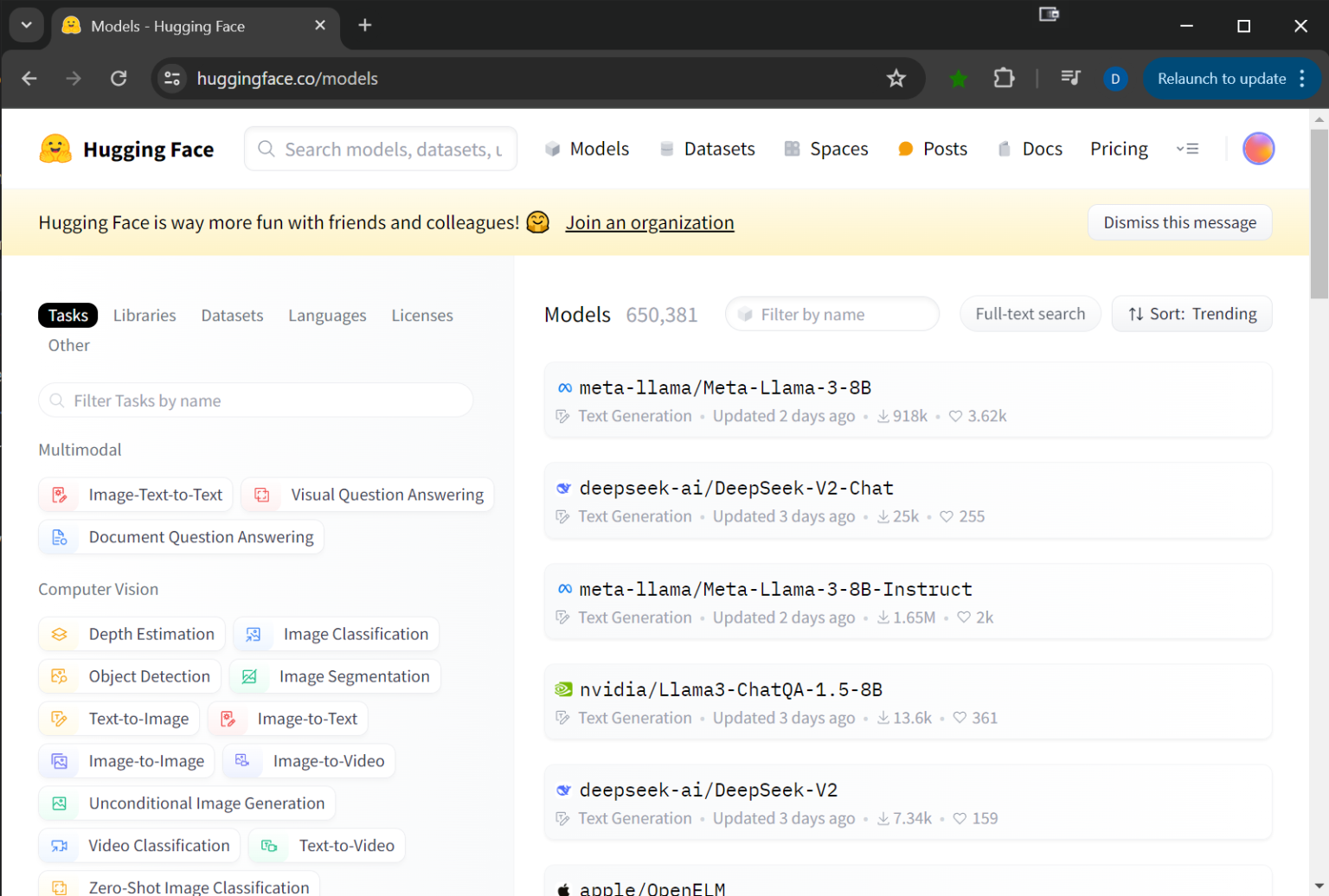Reload the page
Screen dimensions: 1329x896
tap(119, 79)
